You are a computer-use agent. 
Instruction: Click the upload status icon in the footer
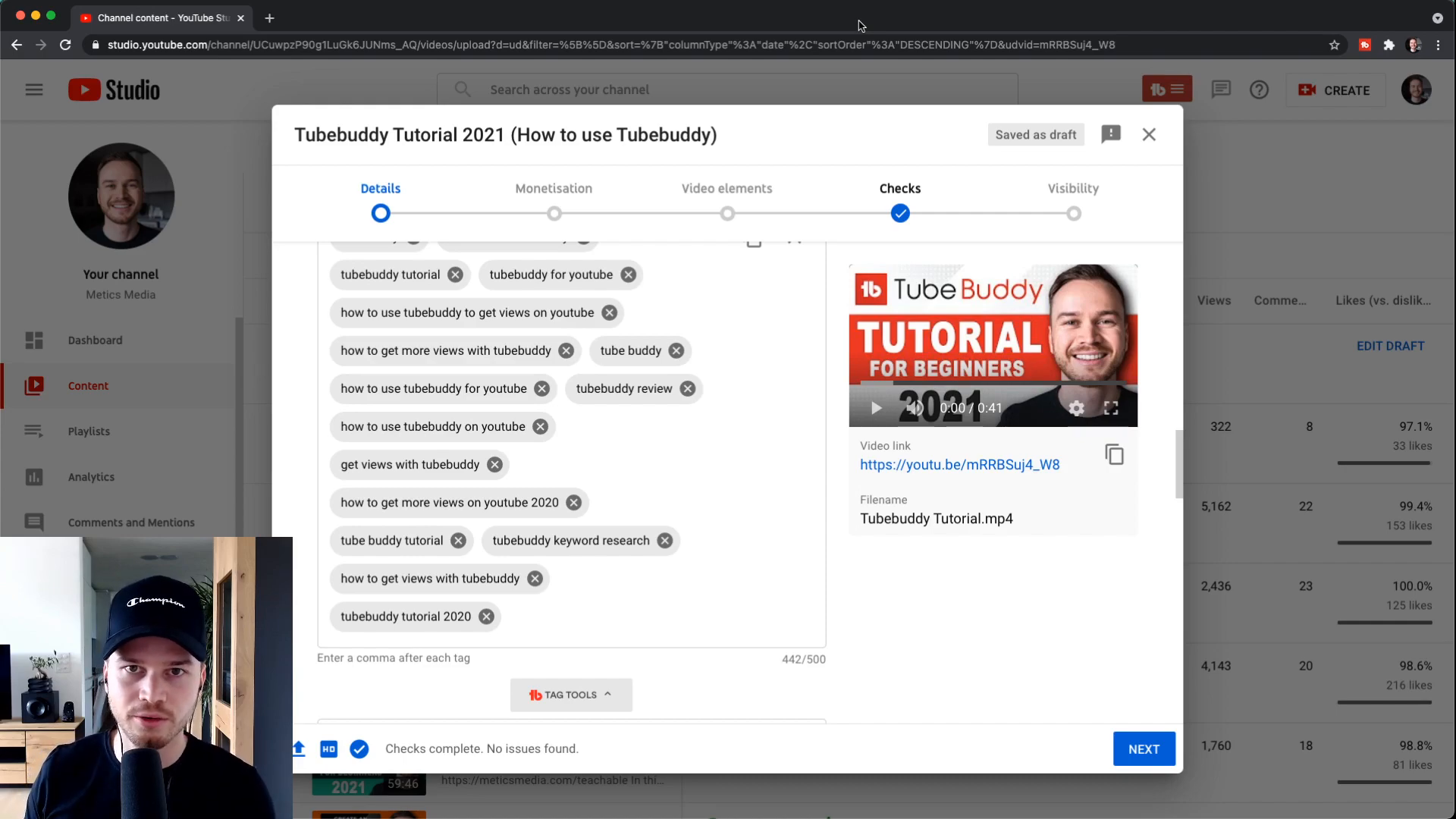298,748
